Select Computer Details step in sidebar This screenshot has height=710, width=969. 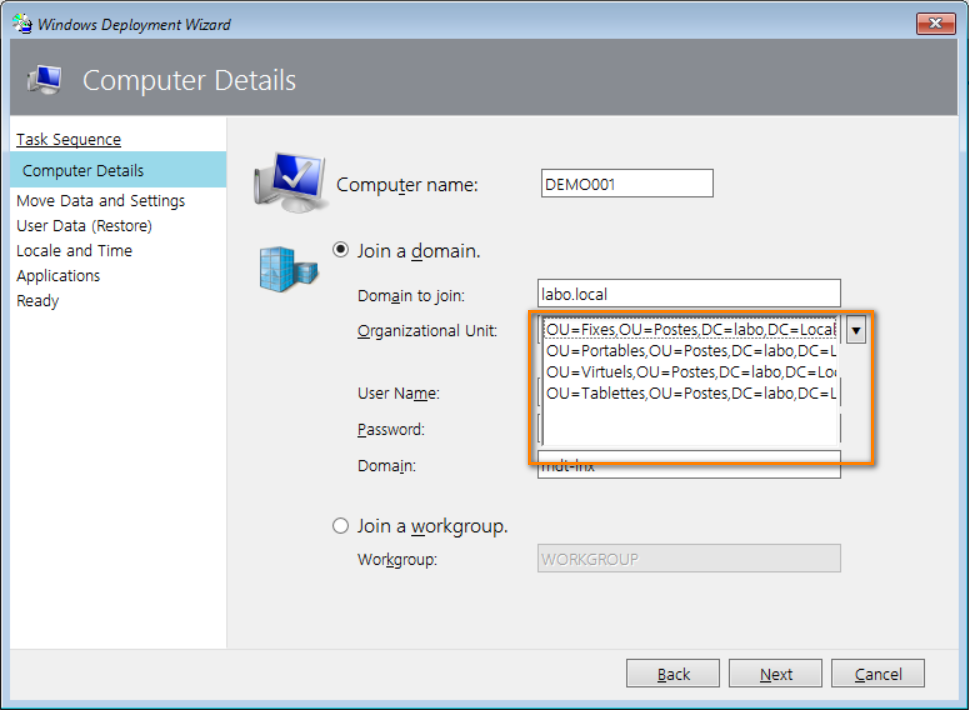[x=118, y=170]
